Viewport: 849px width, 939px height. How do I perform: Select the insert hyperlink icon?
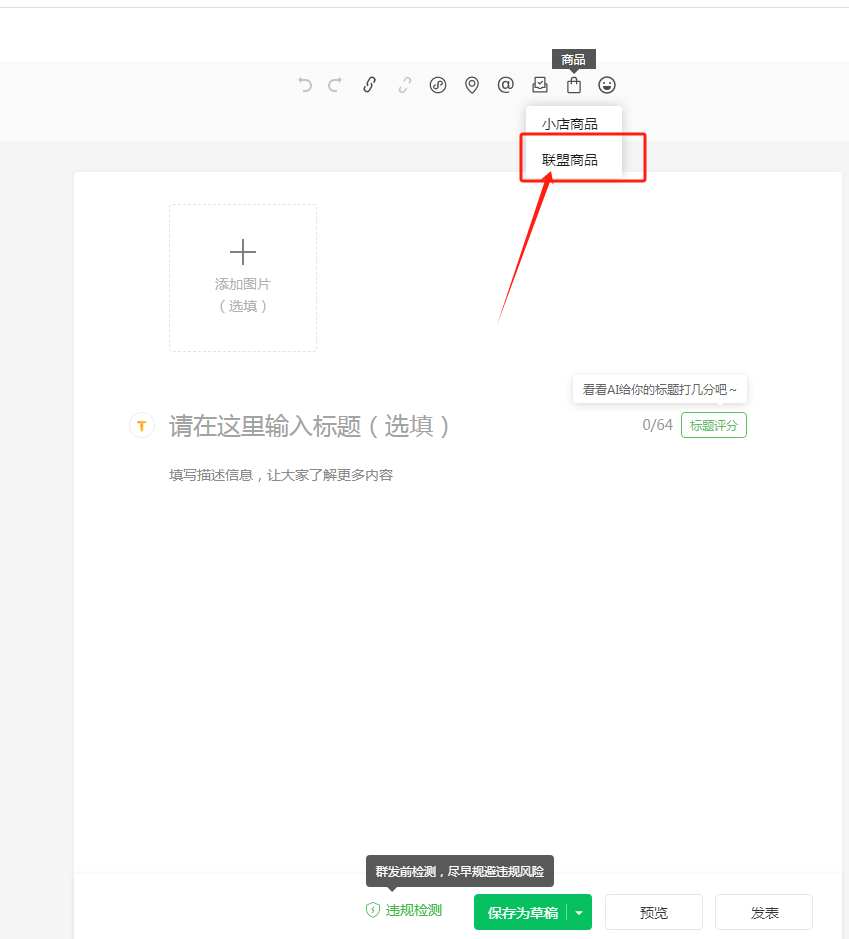pos(369,85)
